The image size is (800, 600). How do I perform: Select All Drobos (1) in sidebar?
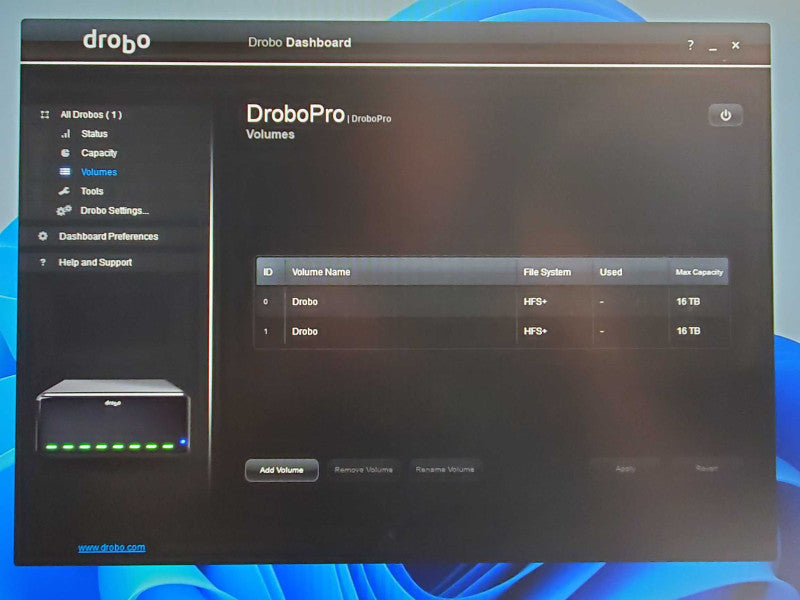tap(91, 115)
